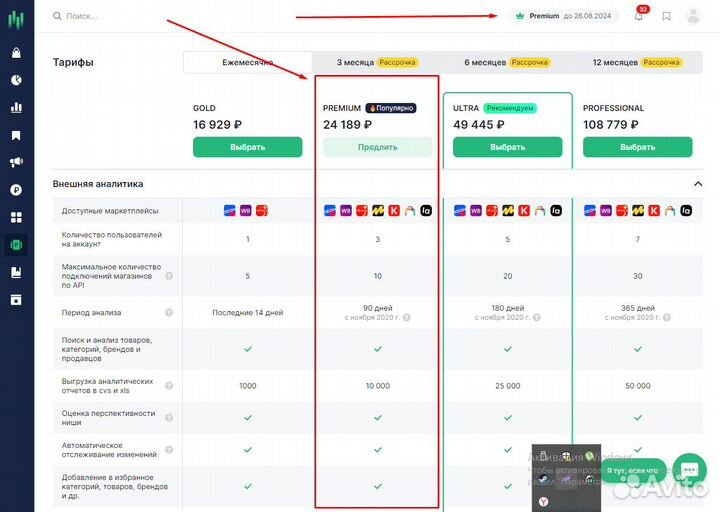This screenshot has height=512, width=720.
Task: Click the bookmark icon in top header
Action: tap(666, 17)
